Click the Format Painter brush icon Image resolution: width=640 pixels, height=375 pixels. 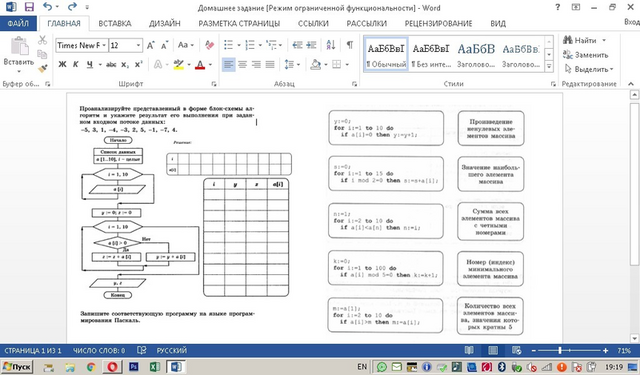point(42,69)
